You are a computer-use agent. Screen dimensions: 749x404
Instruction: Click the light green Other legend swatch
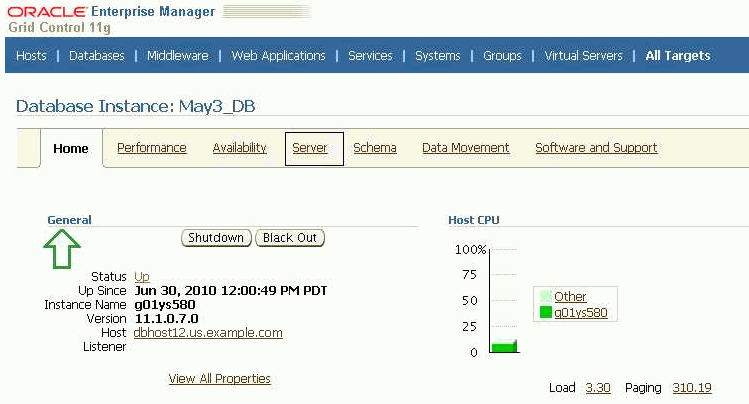[x=546, y=296]
